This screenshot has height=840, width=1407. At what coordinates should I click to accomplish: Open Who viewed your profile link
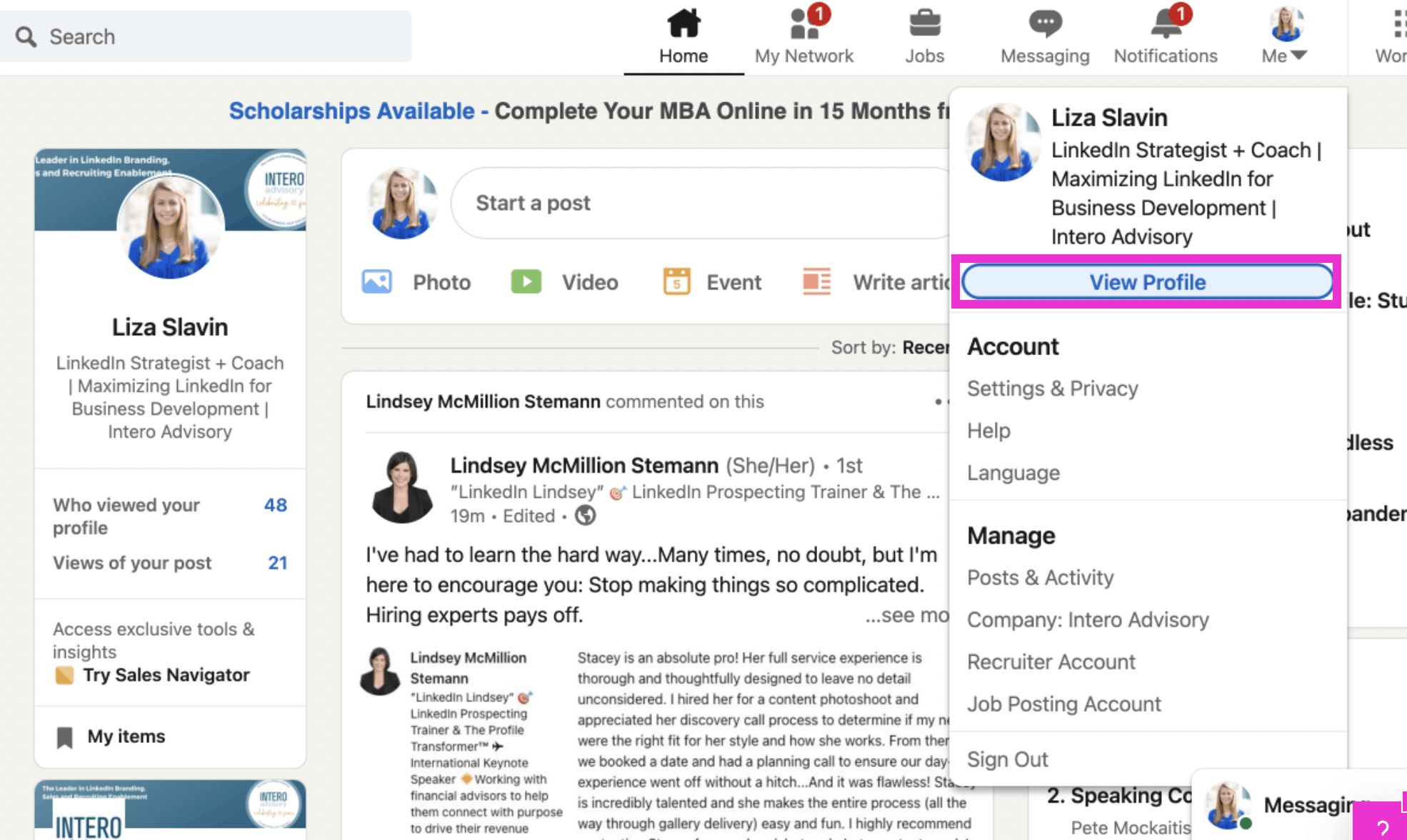pos(126,516)
